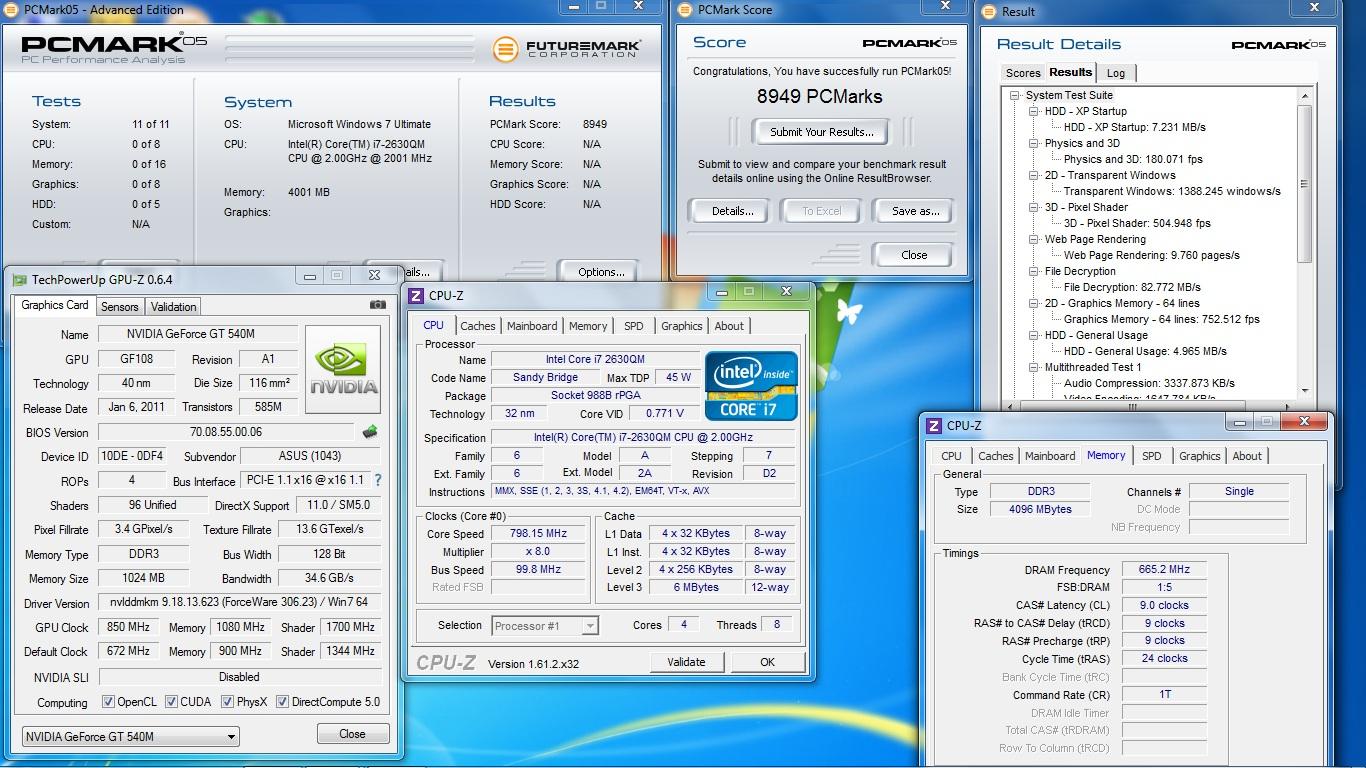Switch to the Scores tab in Result Details
This screenshot has width=1366, height=768.
click(1023, 73)
